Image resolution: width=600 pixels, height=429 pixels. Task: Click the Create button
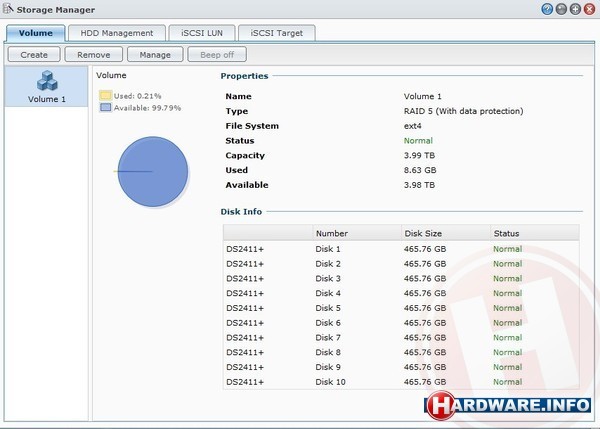[x=34, y=55]
